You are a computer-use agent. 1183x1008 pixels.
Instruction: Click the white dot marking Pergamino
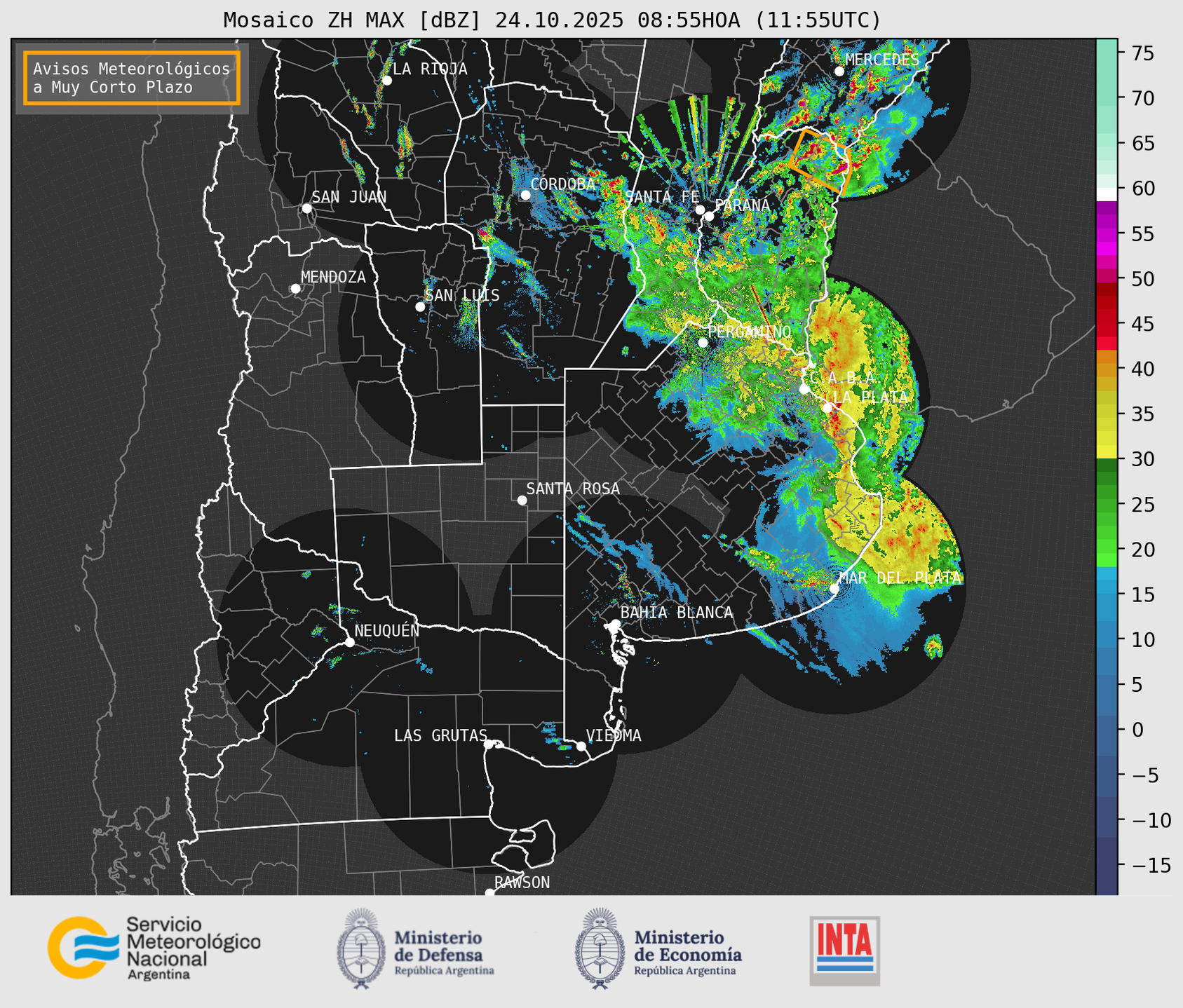[x=703, y=343]
